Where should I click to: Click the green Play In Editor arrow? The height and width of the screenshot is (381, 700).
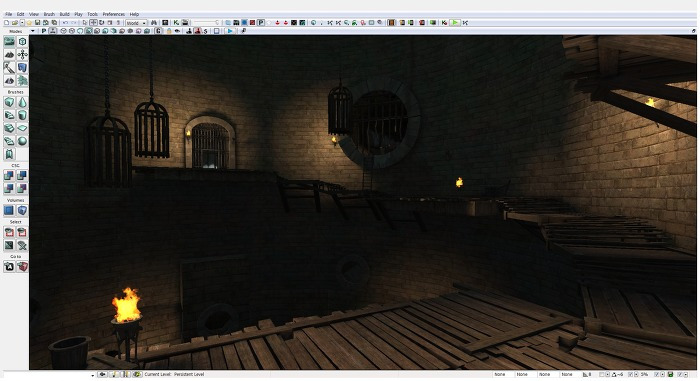coord(454,23)
